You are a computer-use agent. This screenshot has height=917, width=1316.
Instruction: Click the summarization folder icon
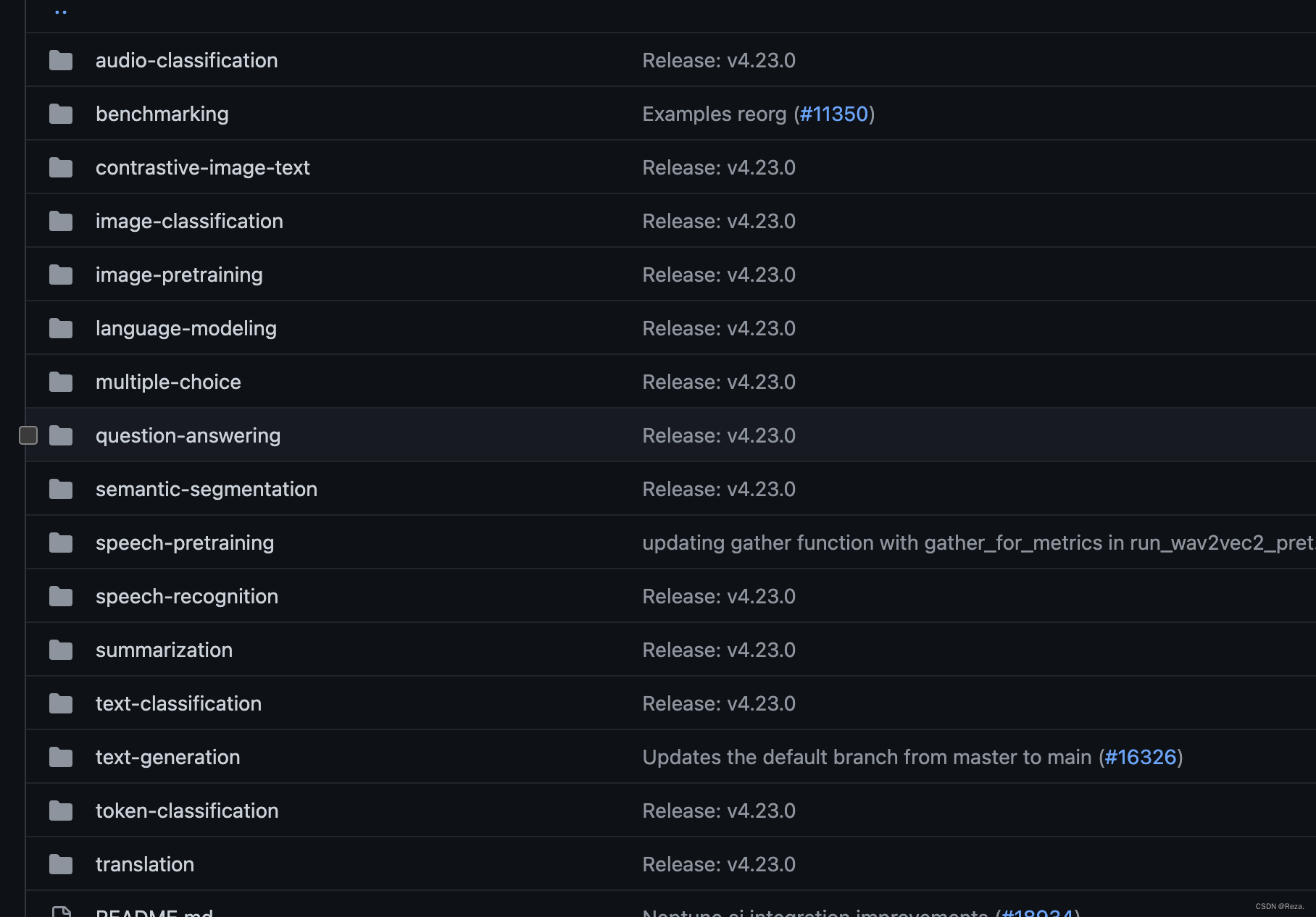pos(61,650)
